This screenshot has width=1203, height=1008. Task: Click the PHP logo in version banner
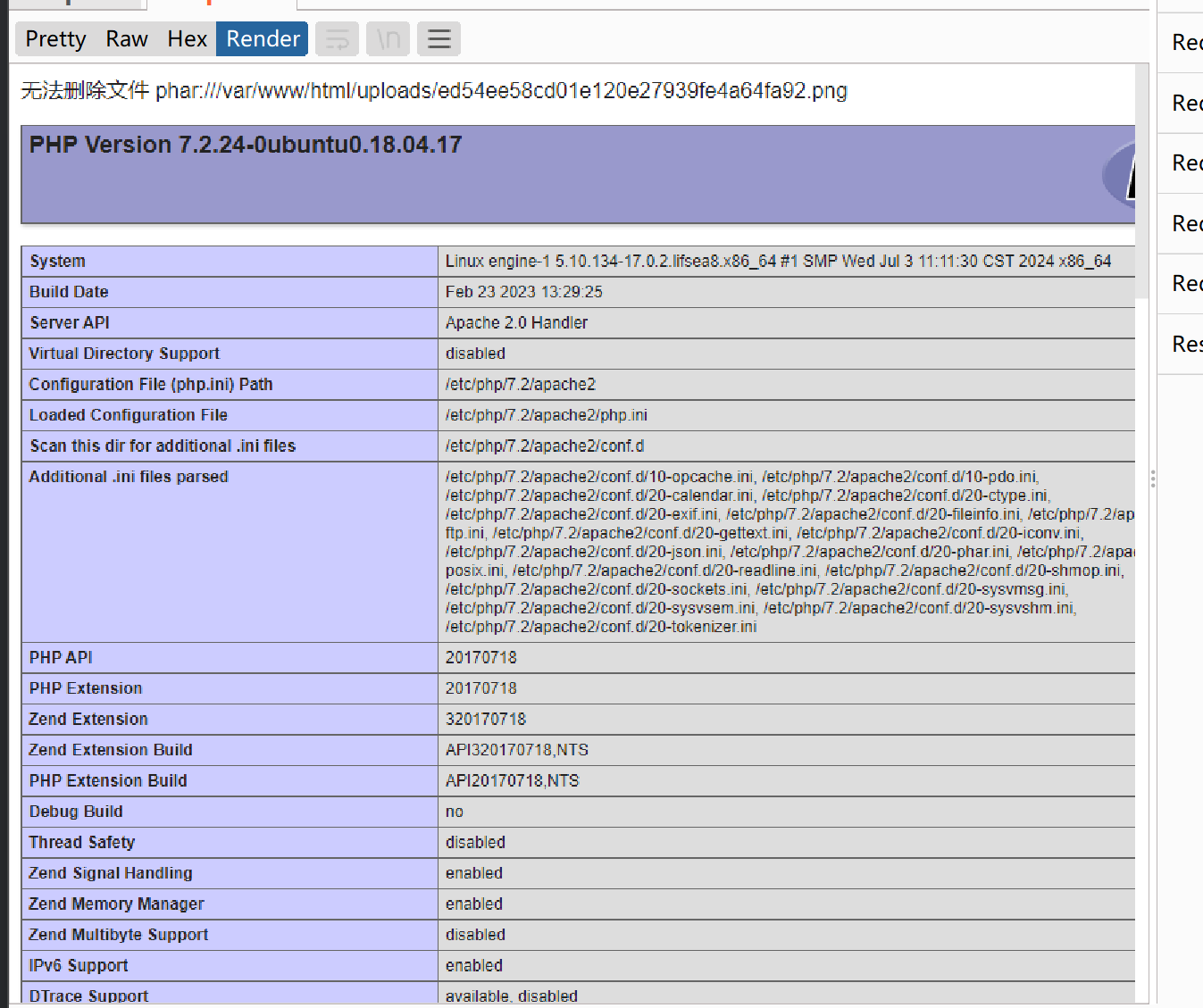[x=1120, y=174]
